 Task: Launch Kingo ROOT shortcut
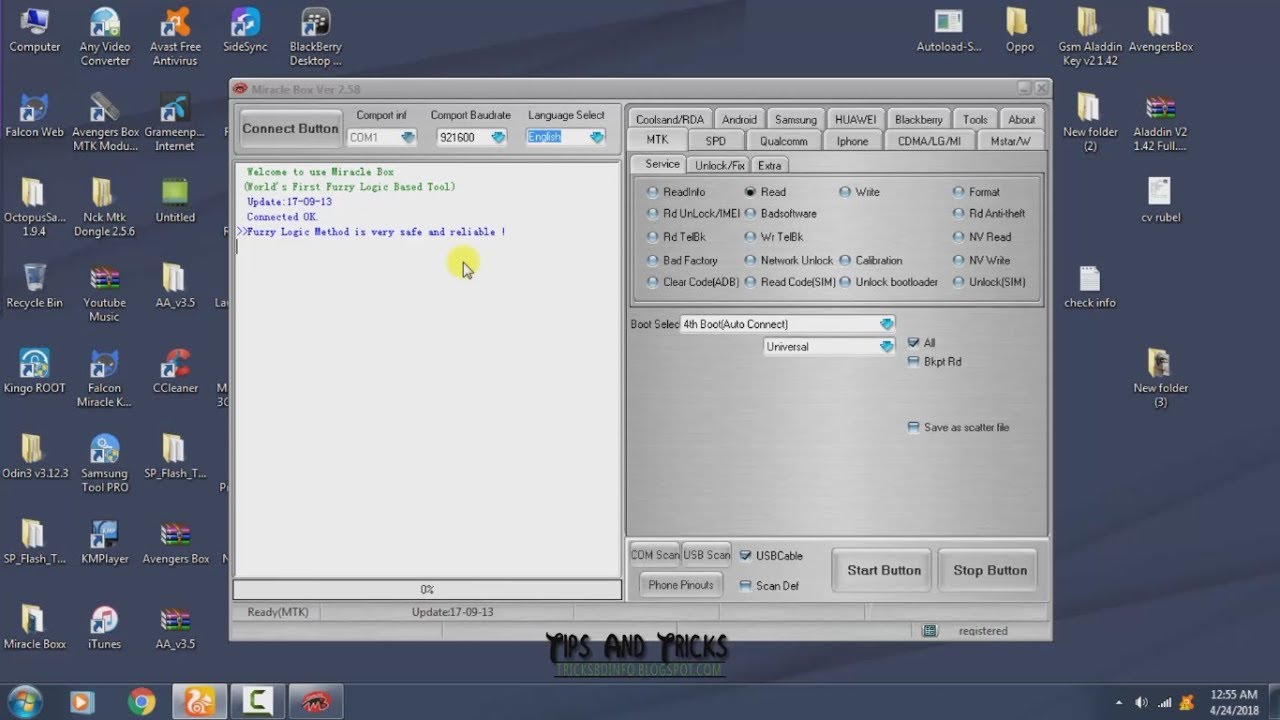34,371
